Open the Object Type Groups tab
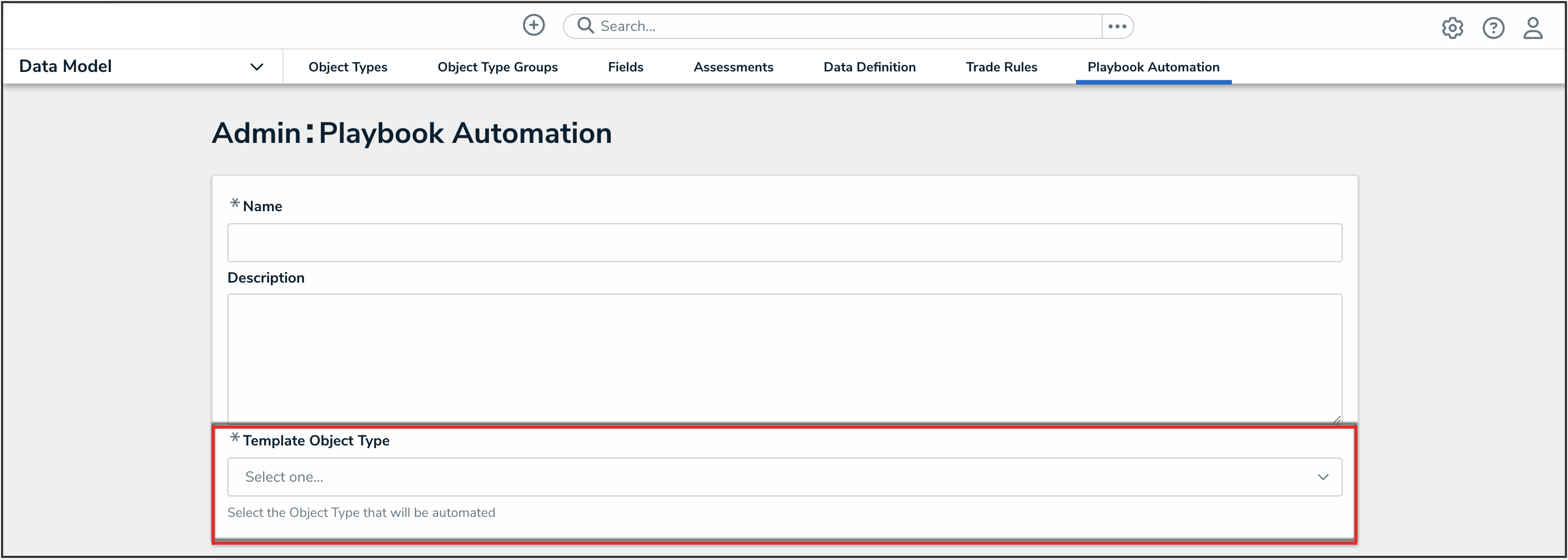Image resolution: width=1568 pixels, height=560 pixels. pyautogui.click(x=497, y=67)
